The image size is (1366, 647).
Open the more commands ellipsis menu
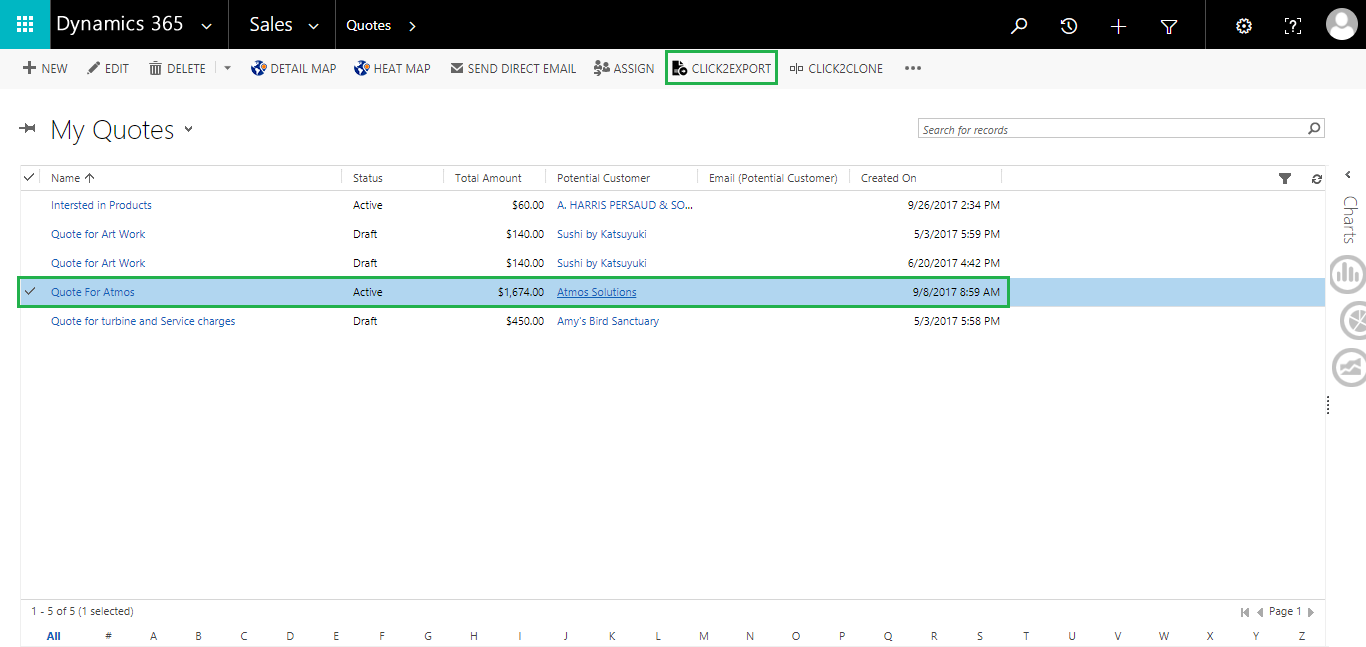pyautogui.click(x=912, y=69)
